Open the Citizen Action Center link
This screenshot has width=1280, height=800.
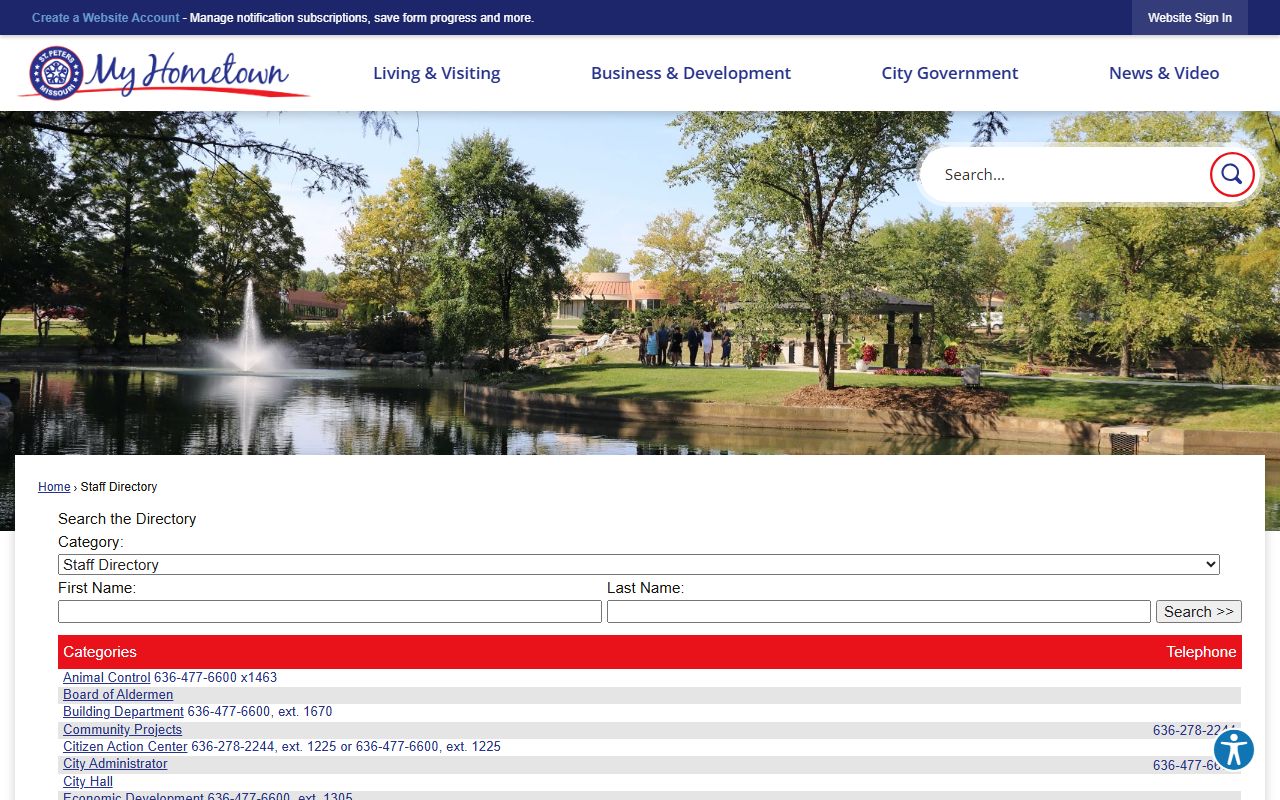click(125, 746)
